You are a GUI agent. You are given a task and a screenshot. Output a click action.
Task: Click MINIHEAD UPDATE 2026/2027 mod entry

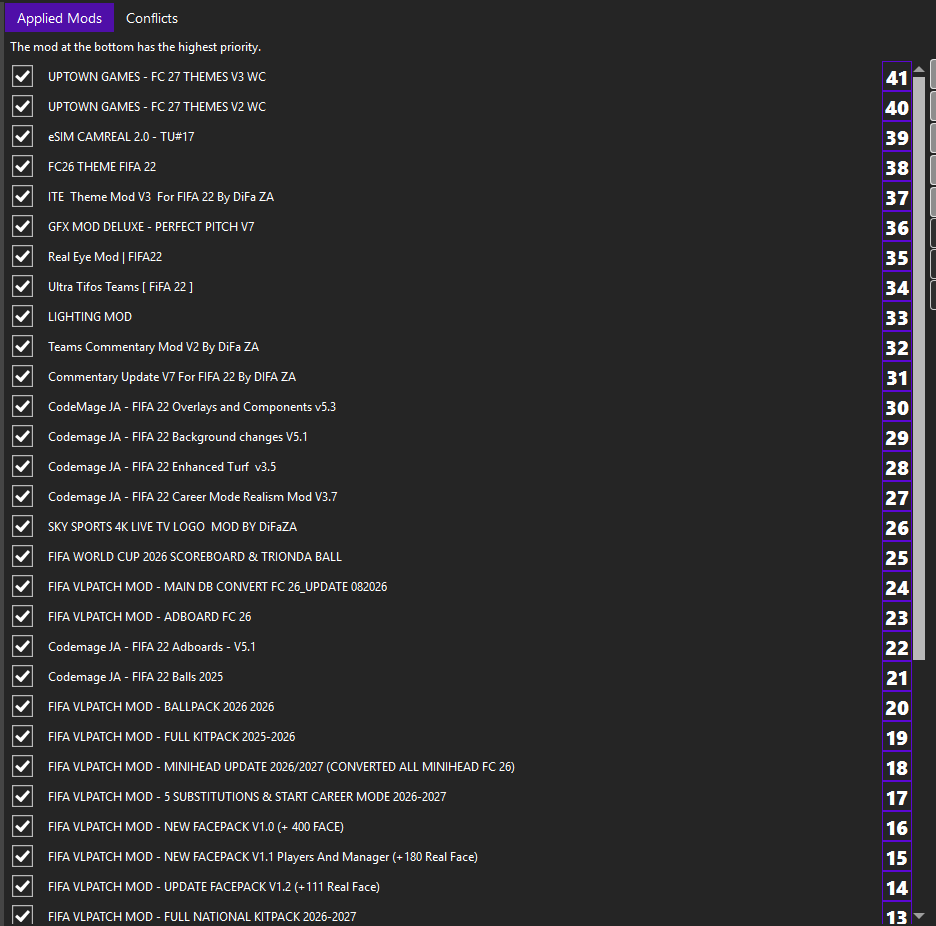pyautogui.click(x=282, y=766)
